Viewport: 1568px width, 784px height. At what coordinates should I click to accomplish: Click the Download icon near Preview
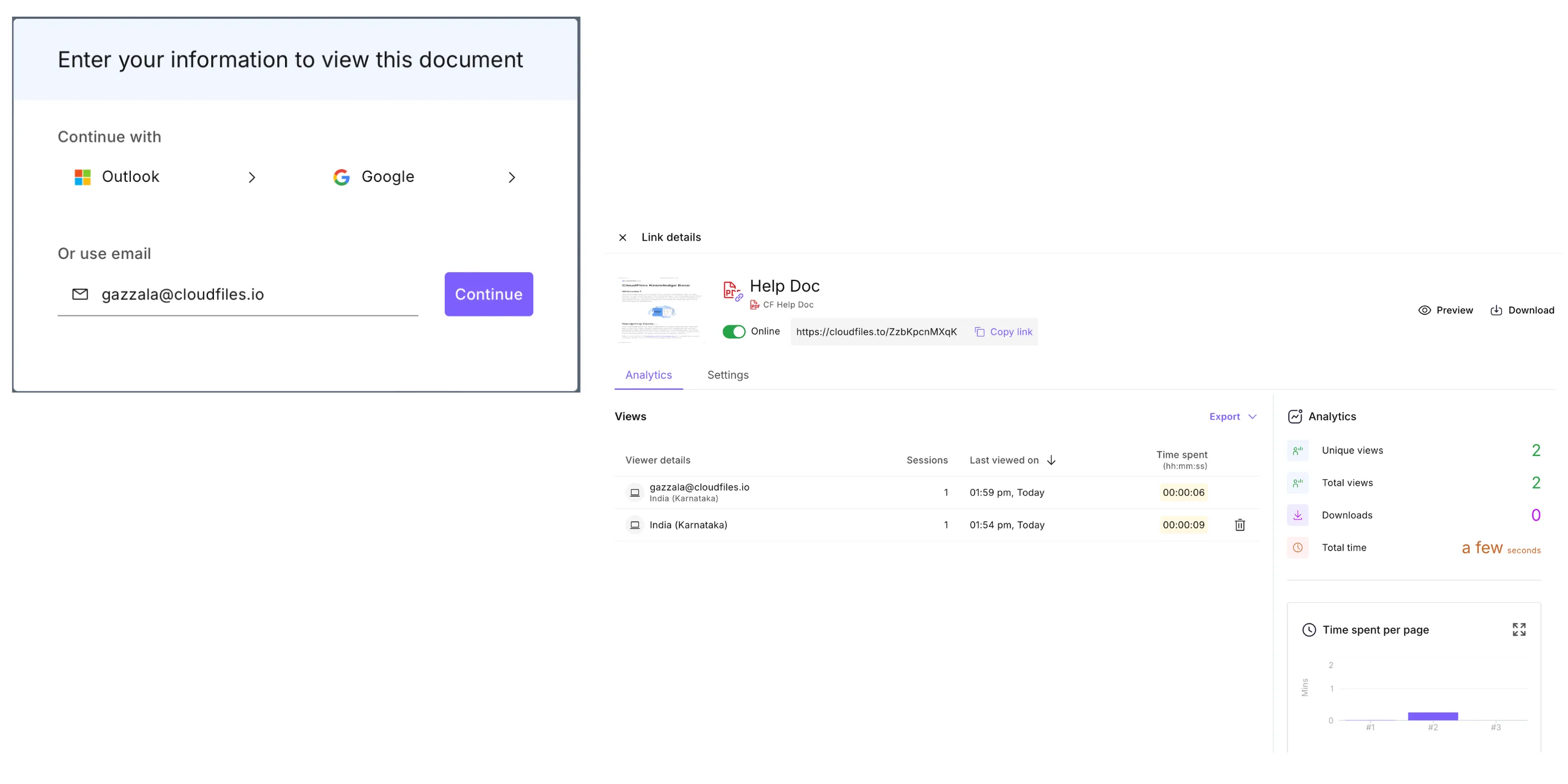1495,310
